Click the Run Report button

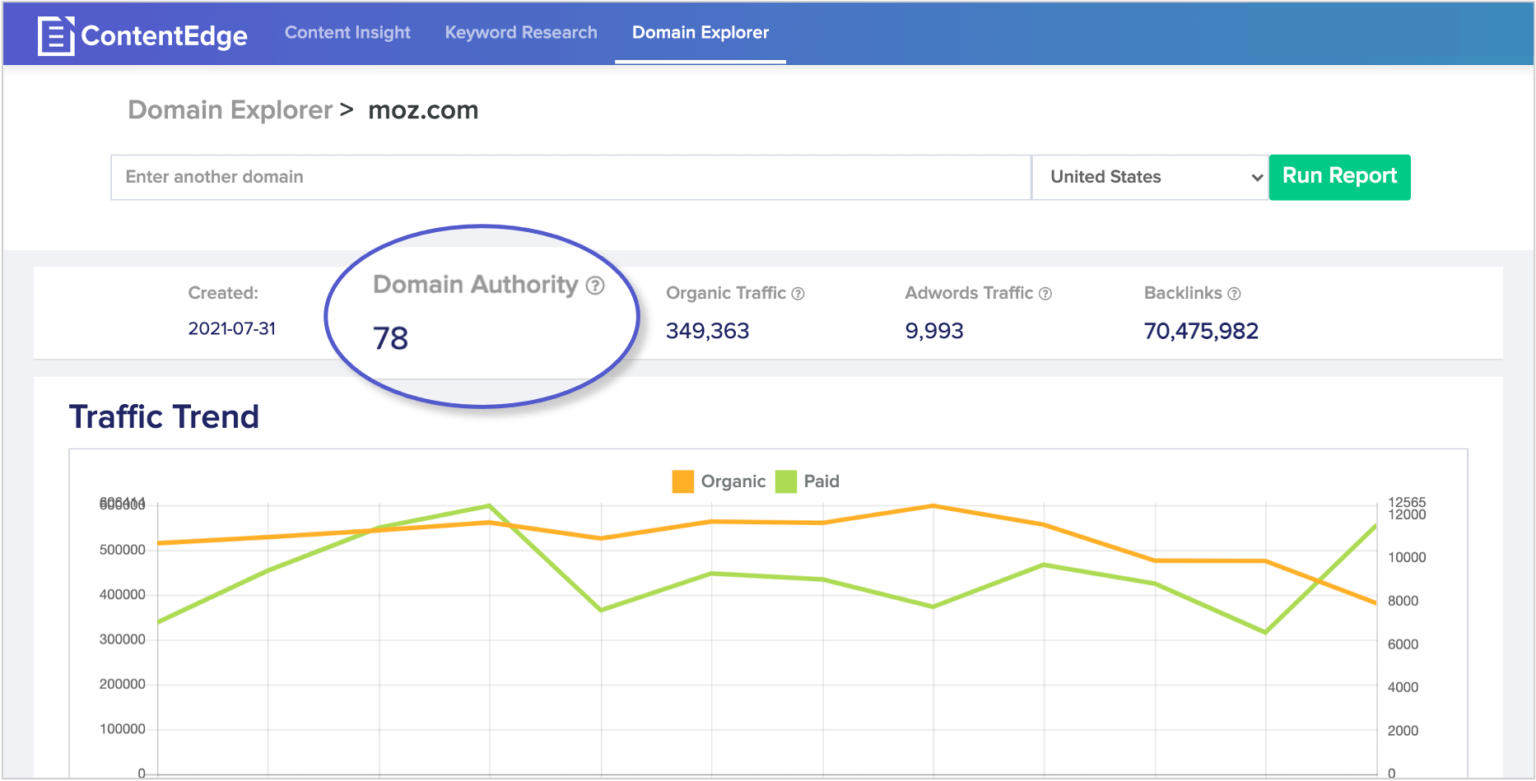[1339, 177]
